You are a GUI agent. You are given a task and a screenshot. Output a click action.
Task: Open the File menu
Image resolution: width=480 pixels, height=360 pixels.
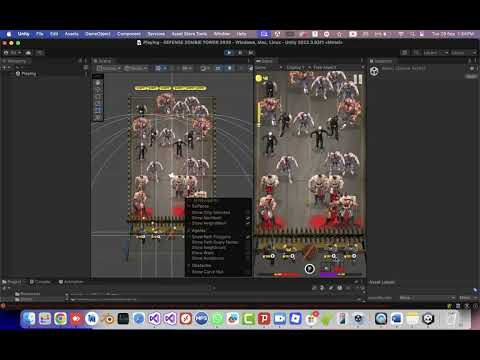coord(40,34)
